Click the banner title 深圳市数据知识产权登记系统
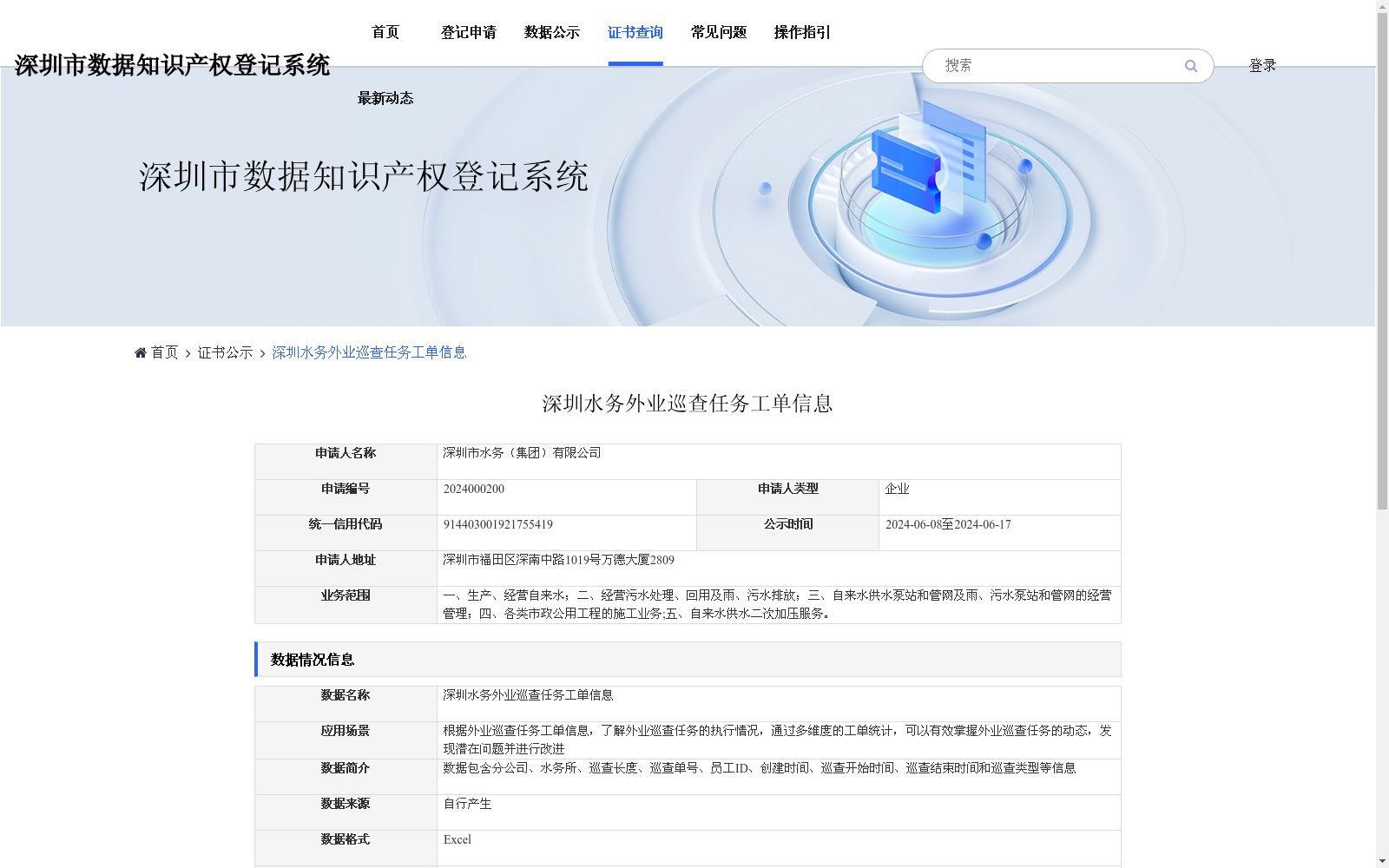The height and width of the screenshot is (868, 1389). point(364,176)
